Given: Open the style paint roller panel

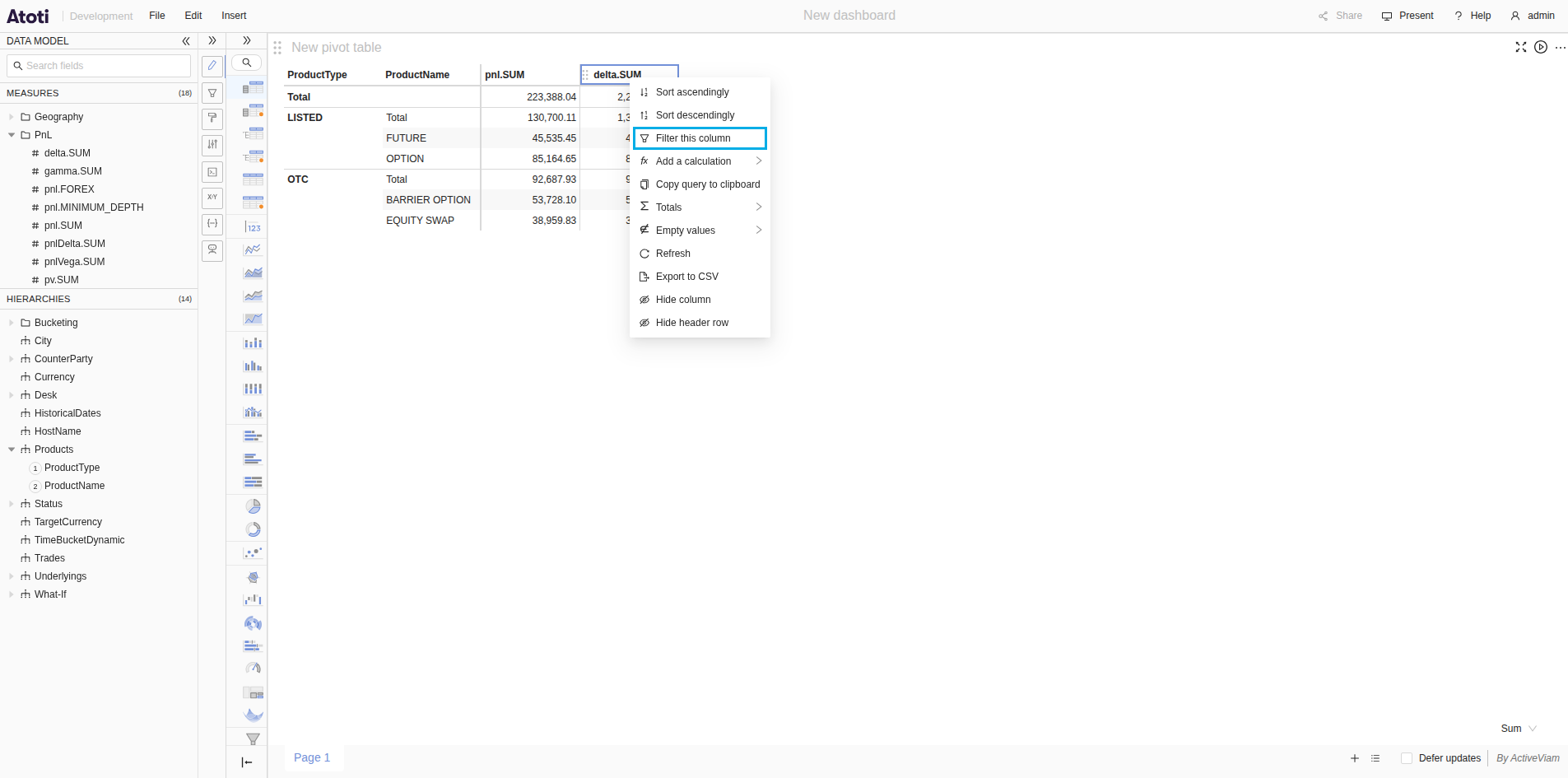Looking at the screenshot, I should (212, 119).
